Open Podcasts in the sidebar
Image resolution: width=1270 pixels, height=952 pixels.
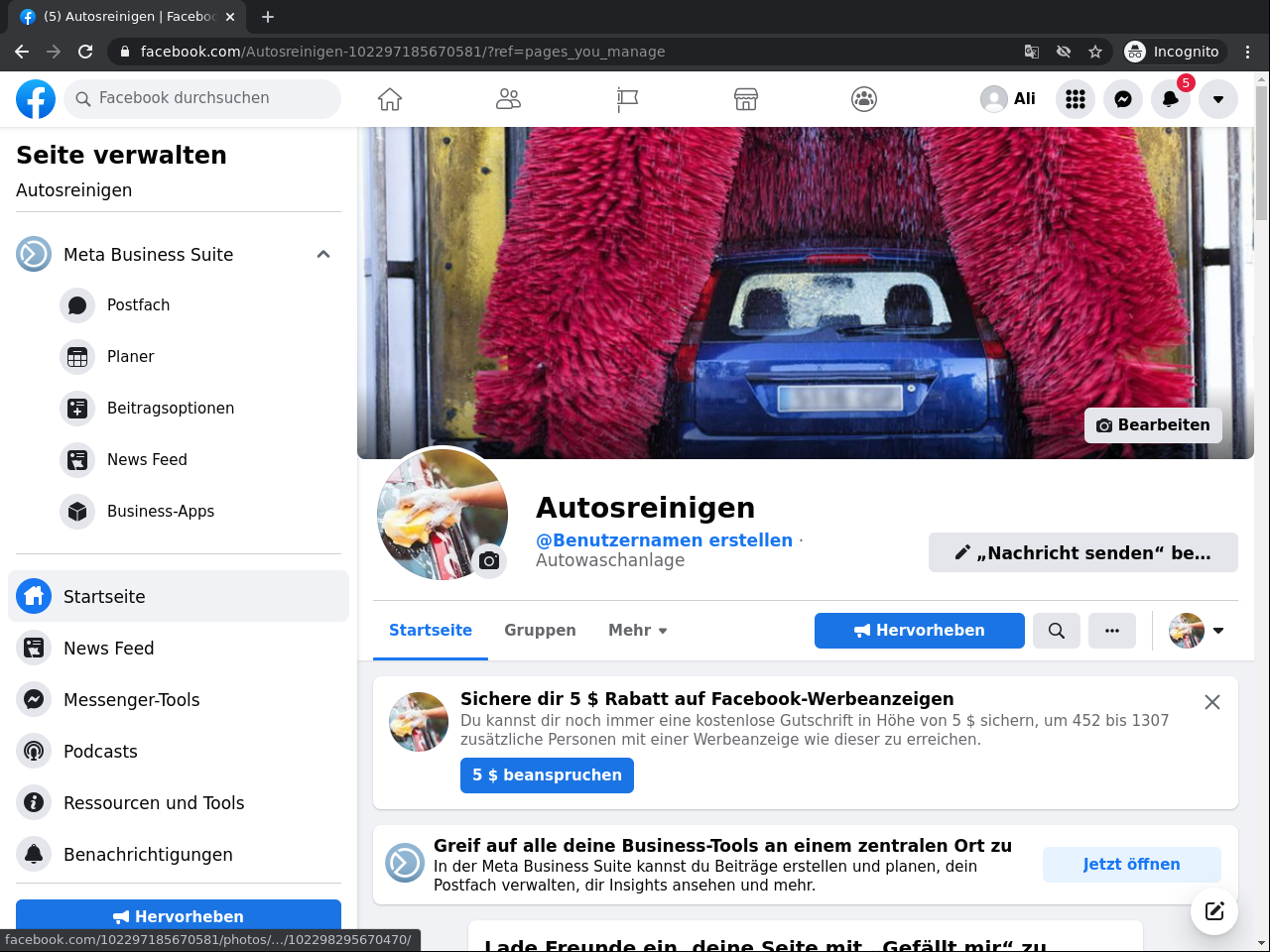click(179, 752)
